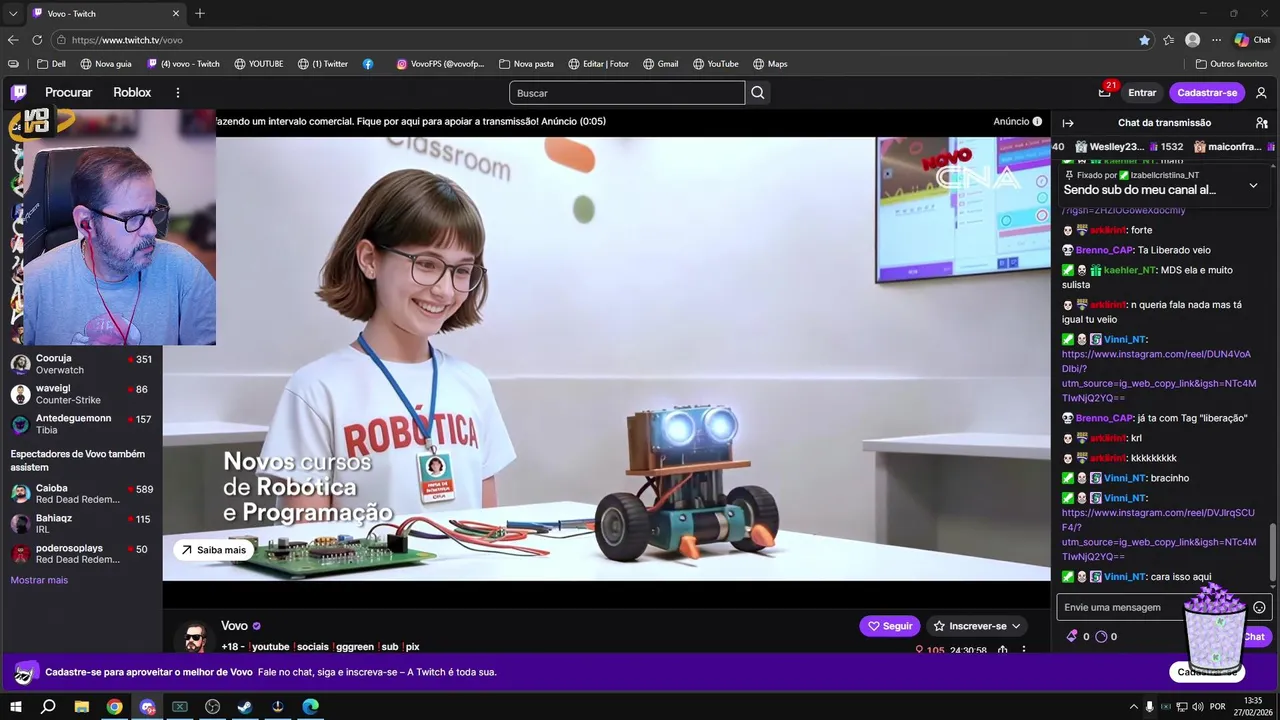Open Copilot Chat in the browser toolbar

pos(1252,40)
